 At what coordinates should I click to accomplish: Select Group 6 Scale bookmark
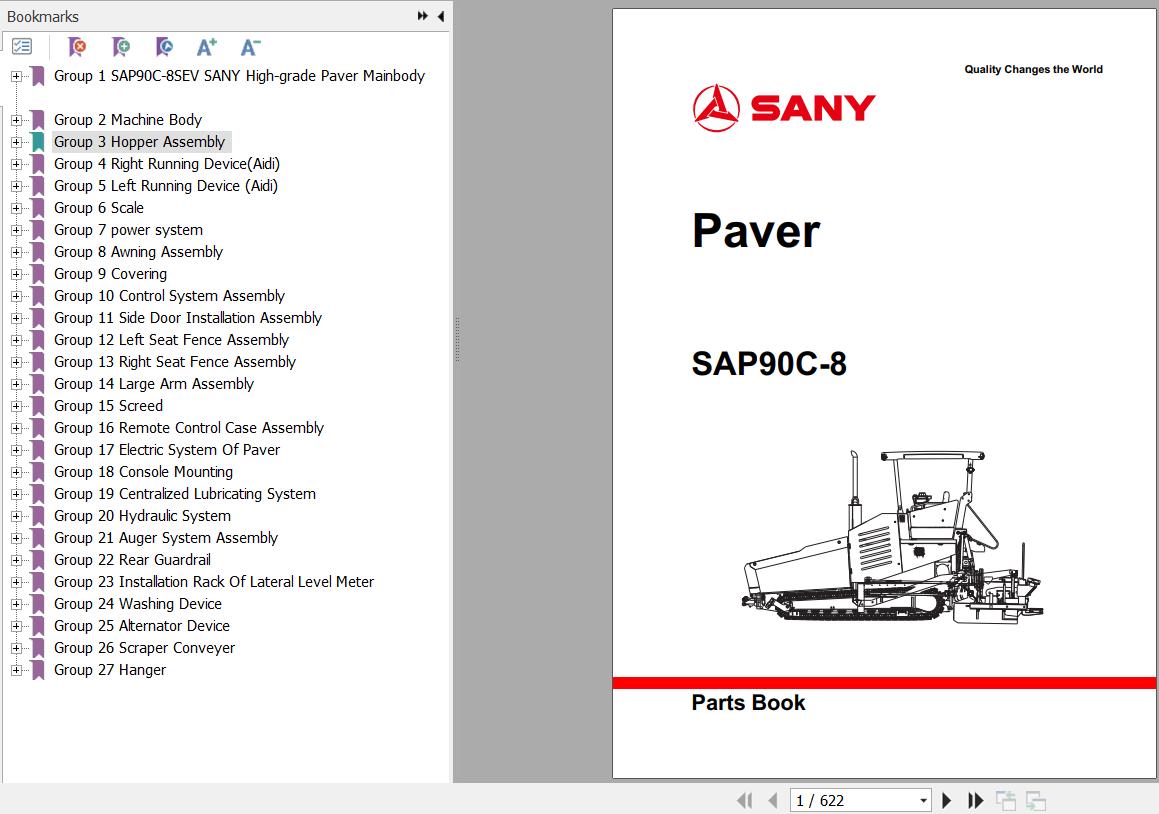point(99,208)
